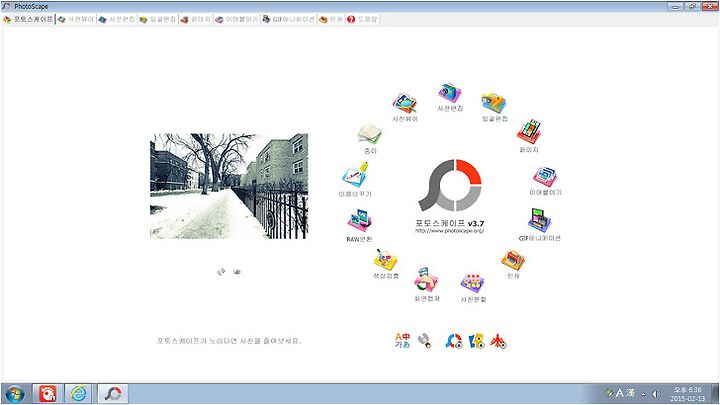Open red camera app on taskbar
Image resolution: width=720 pixels, height=405 pixels.
[47, 394]
